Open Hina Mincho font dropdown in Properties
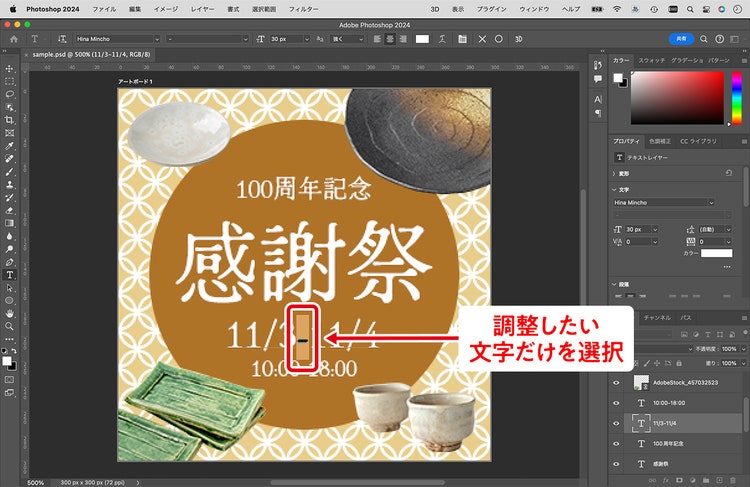The width and height of the screenshot is (750, 487). pos(711,203)
